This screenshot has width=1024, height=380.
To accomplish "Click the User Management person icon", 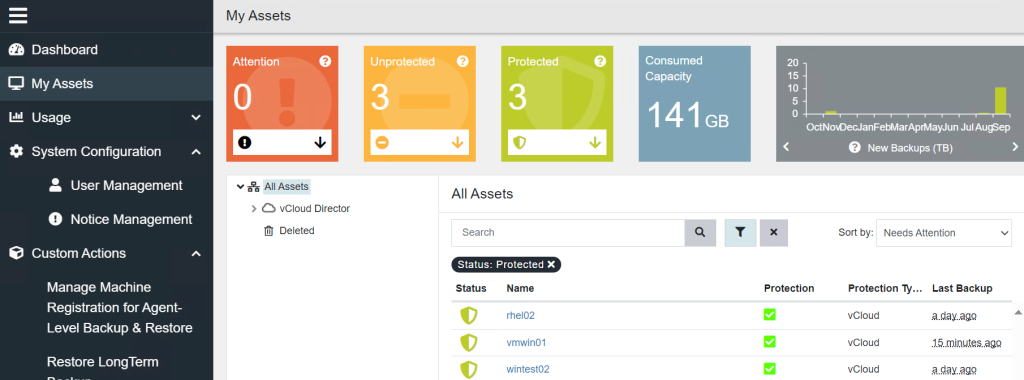I will point(56,185).
